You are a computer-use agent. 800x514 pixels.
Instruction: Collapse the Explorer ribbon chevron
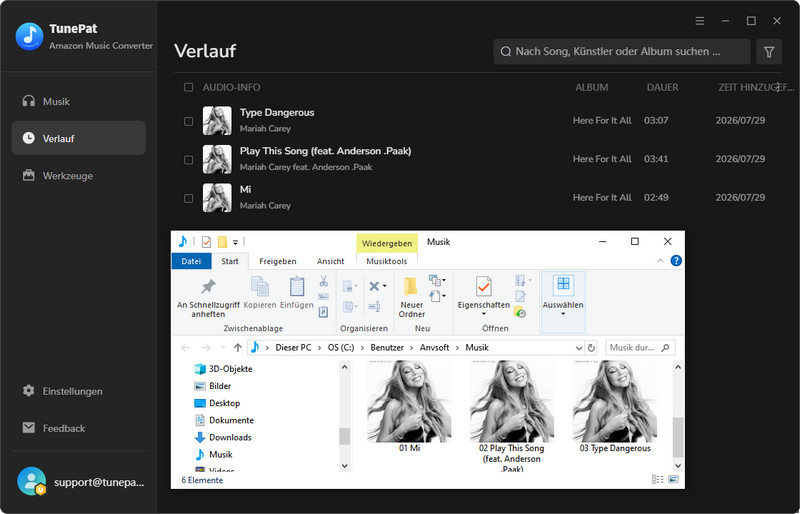(660, 261)
